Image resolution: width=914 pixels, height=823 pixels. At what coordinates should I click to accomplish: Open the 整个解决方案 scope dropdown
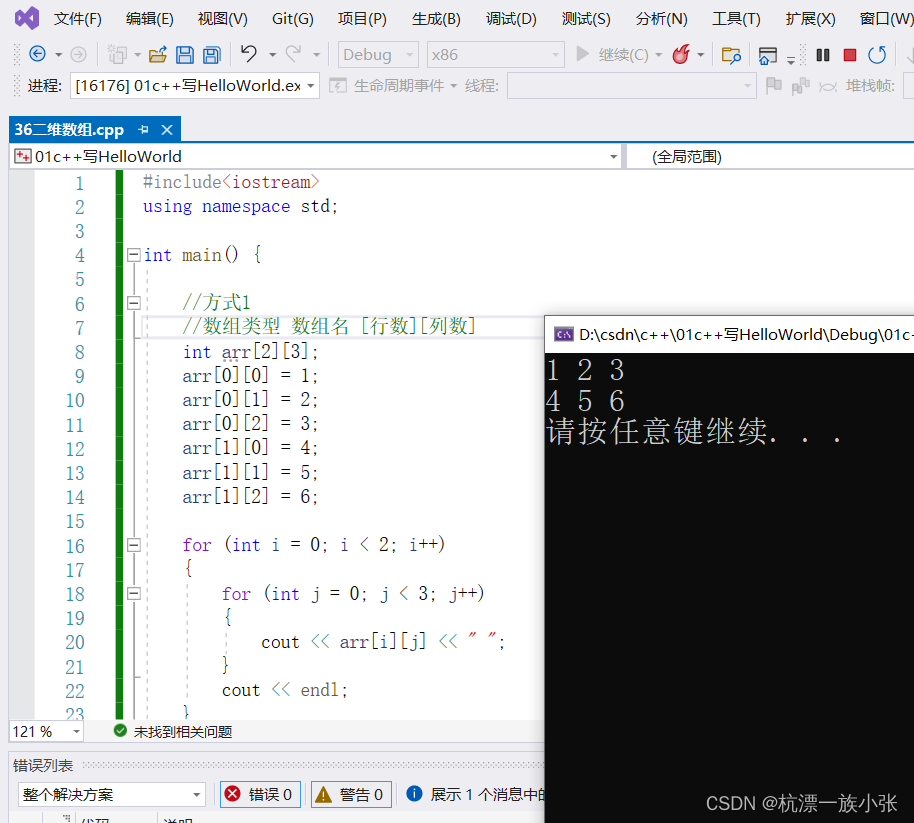[112, 794]
